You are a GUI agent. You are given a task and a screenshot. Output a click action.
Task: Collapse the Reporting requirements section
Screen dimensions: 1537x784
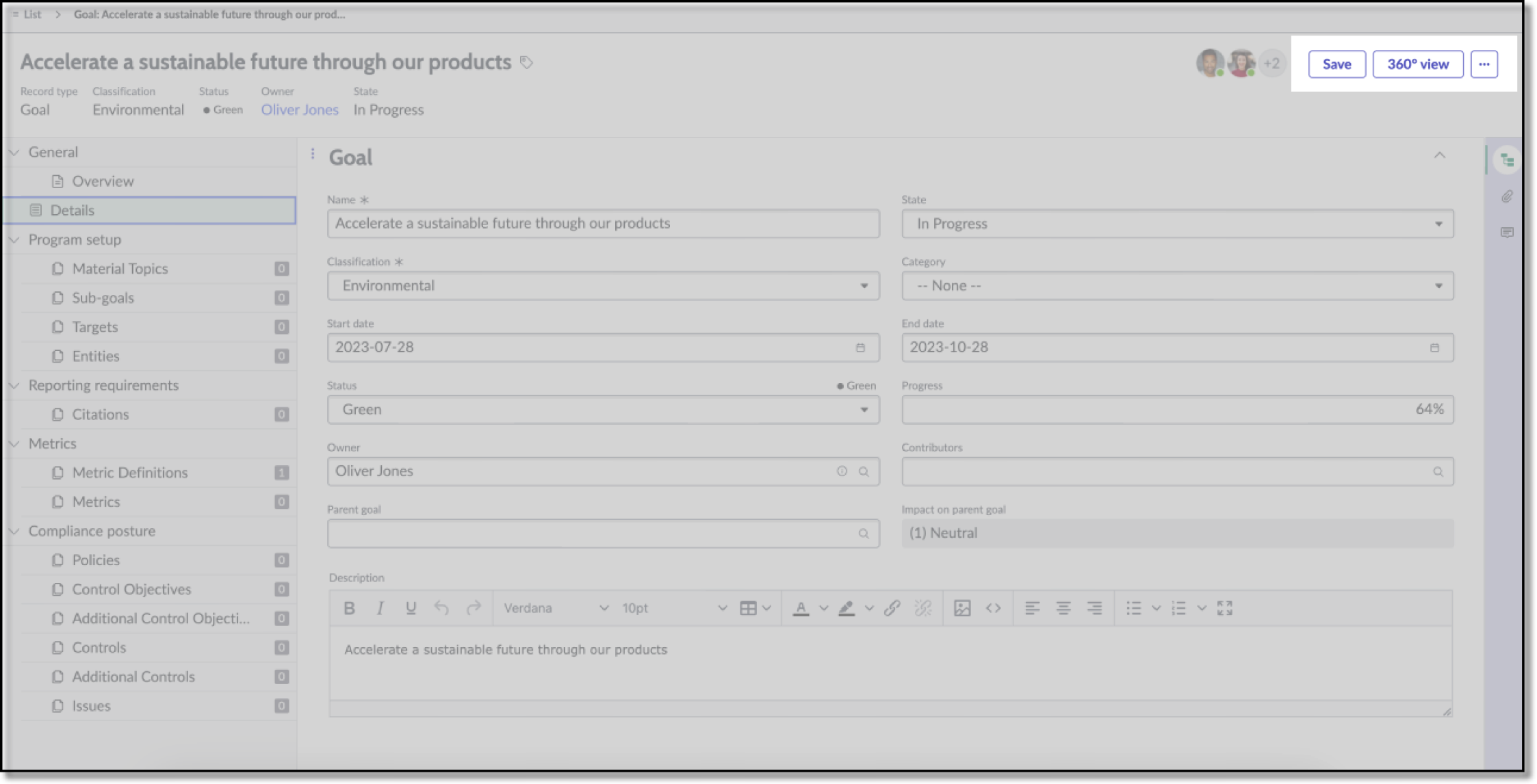[14, 385]
